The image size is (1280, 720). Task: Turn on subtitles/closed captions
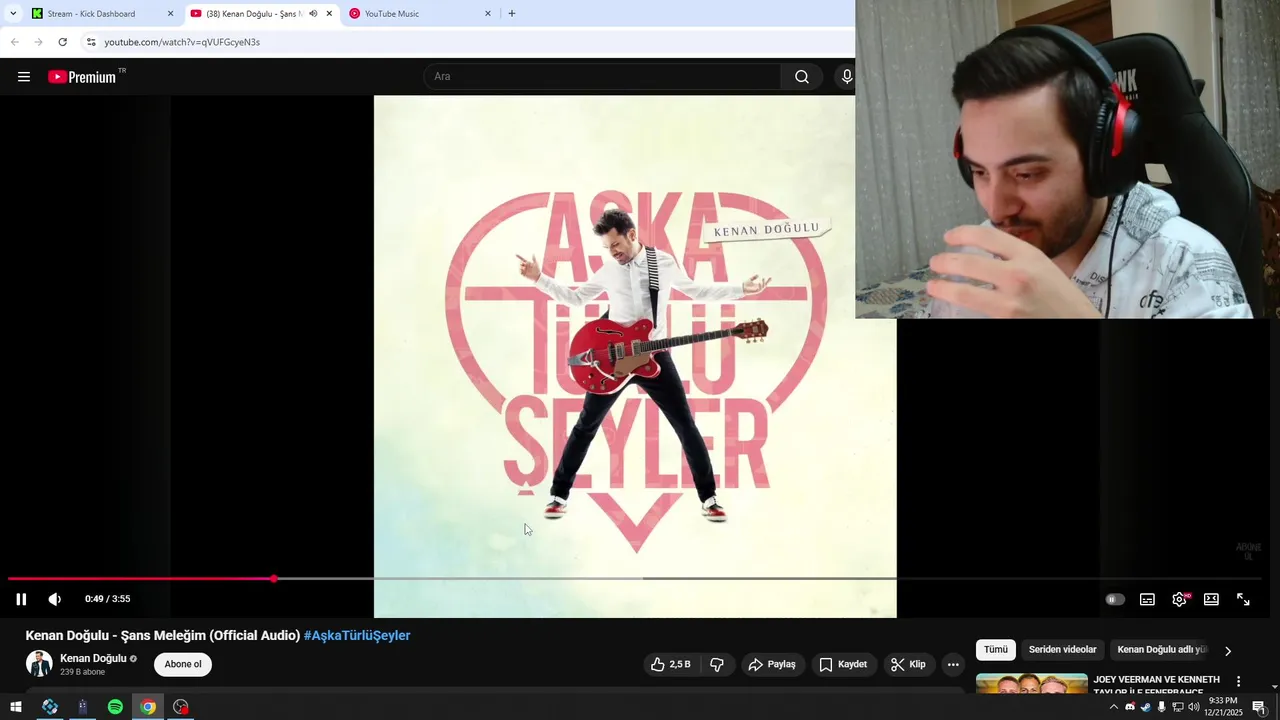point(1147,599)
